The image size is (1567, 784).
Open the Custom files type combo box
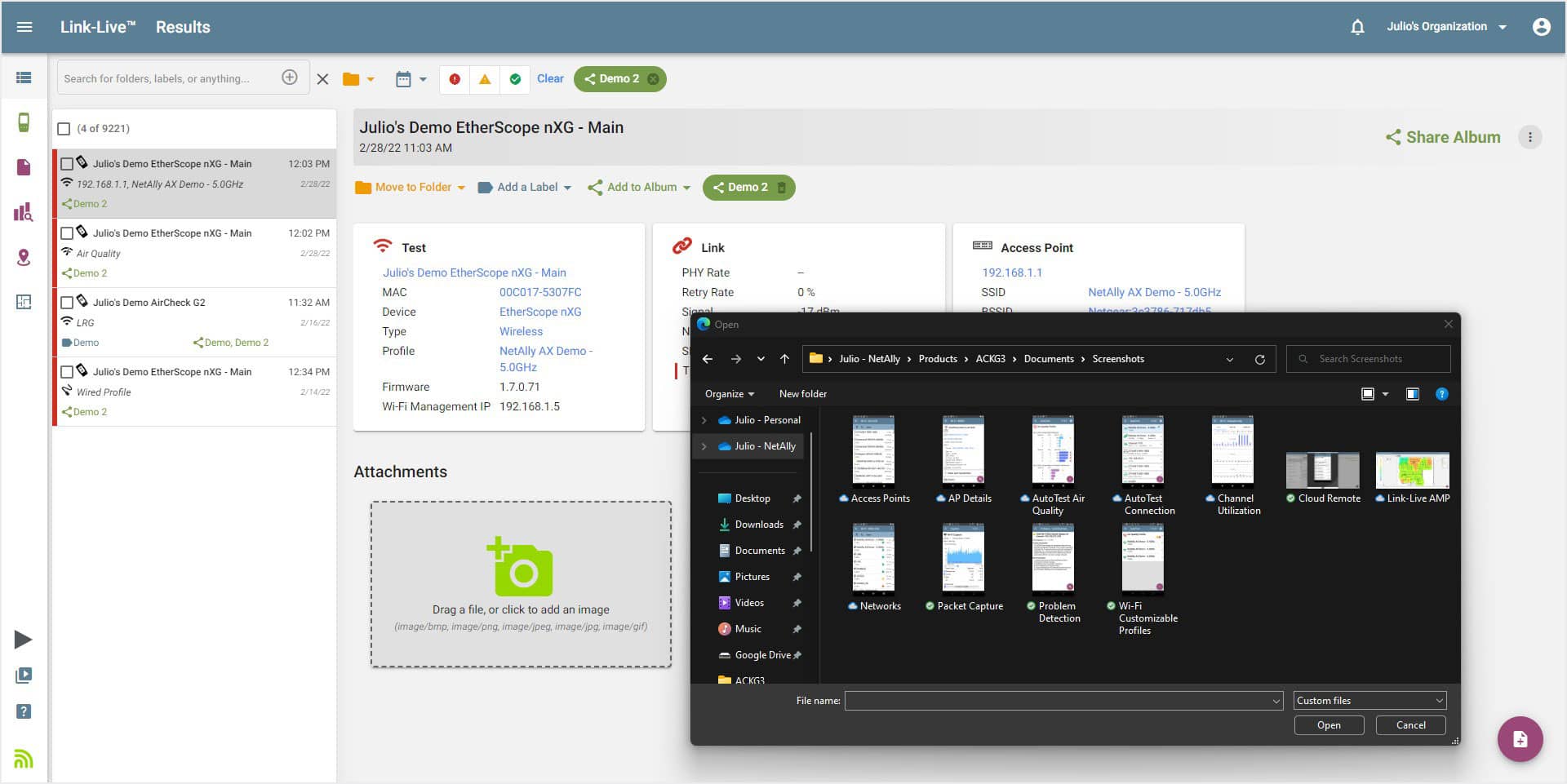[x=1370, y=701]
